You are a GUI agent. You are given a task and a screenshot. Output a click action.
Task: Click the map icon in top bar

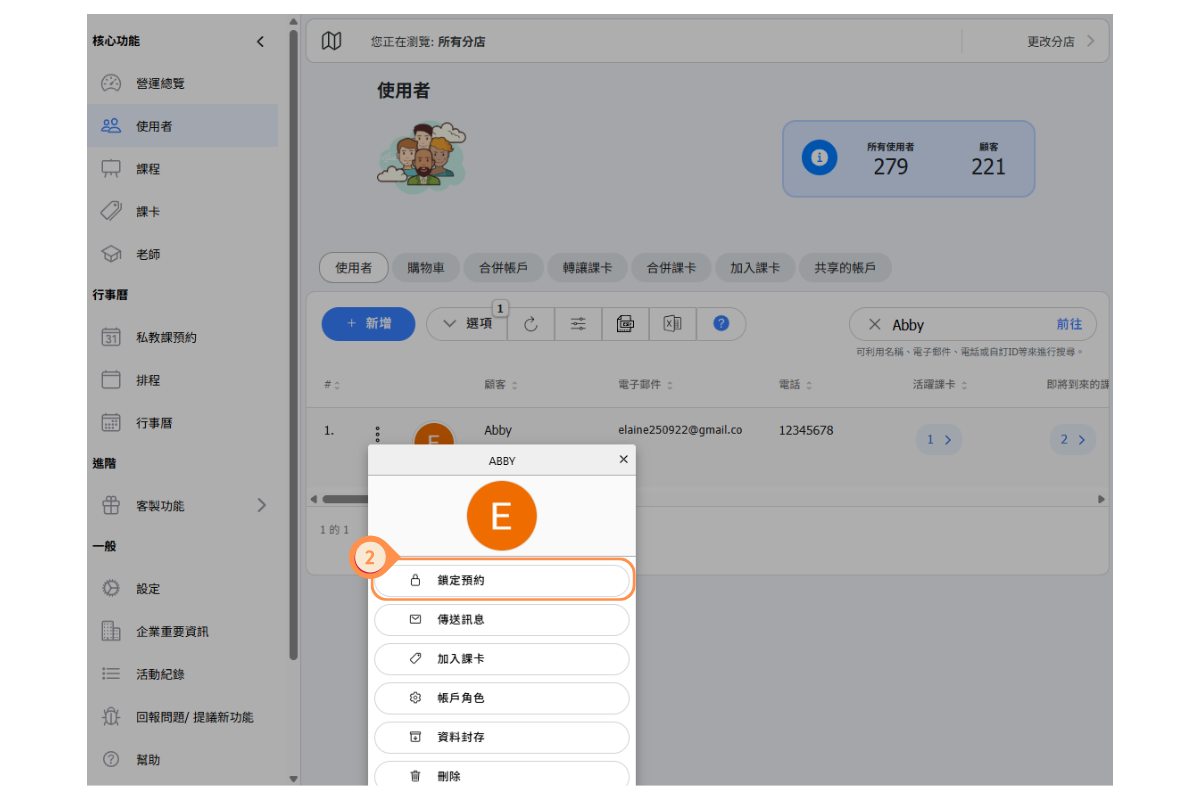coord(331,41)
